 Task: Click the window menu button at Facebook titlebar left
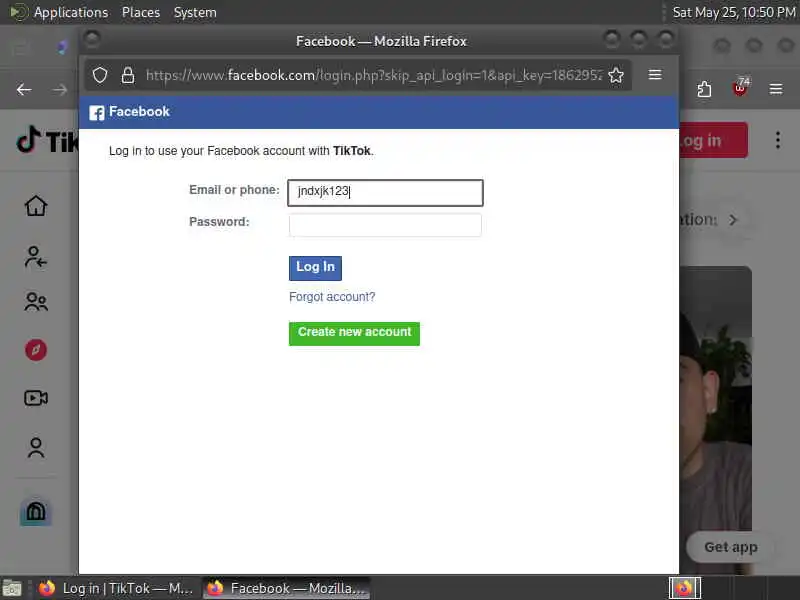click(x=92, y=40)
